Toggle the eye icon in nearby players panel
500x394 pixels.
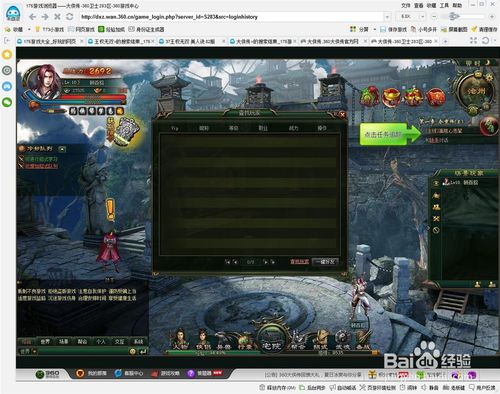coord(436,183)
